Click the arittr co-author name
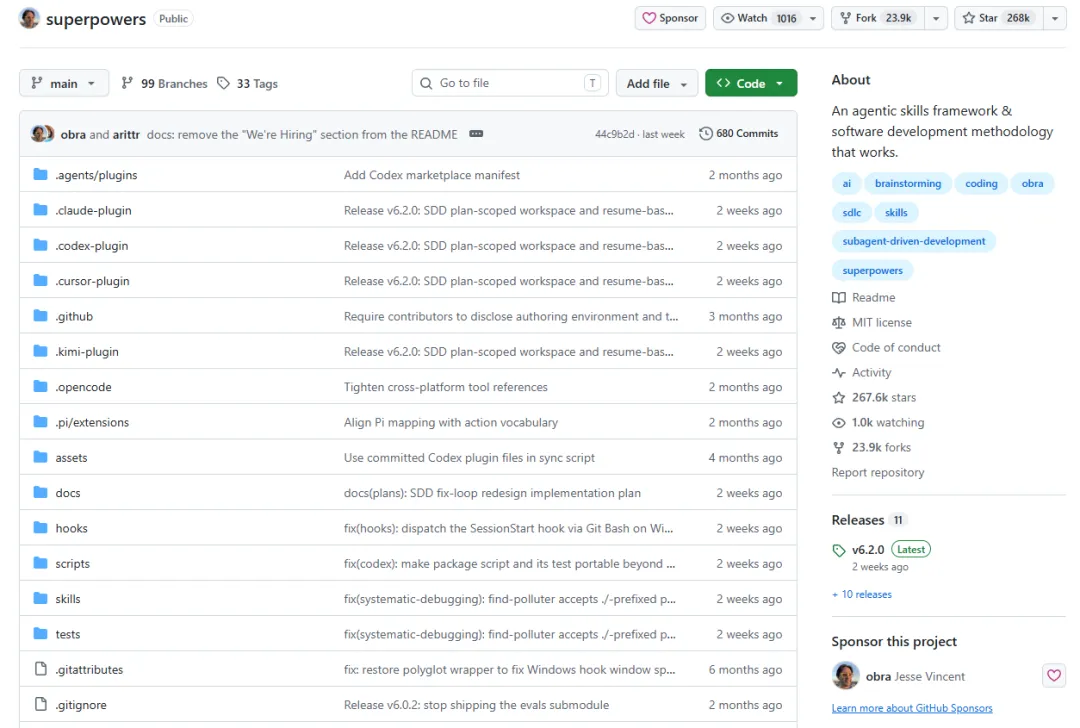The height and width of the screenshot is (728, 1080). coord(126,134)
